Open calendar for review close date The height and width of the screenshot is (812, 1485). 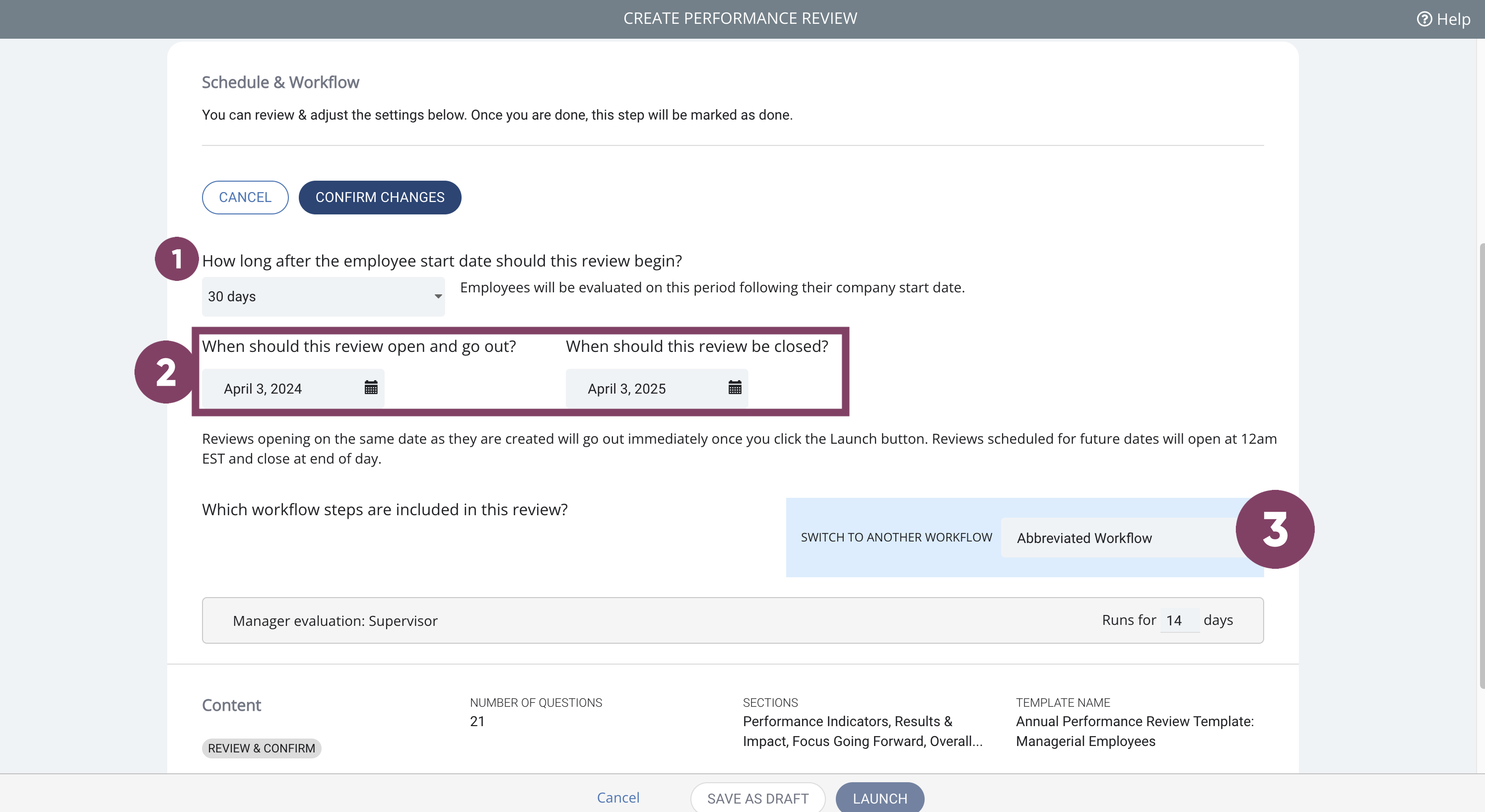click(735, 387)
